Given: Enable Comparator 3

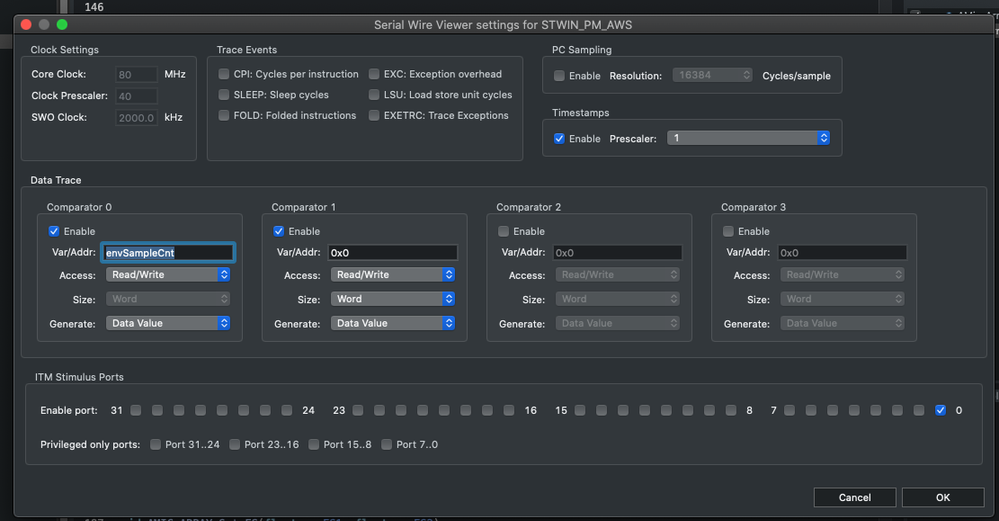Looking at the screenshot, I should coord(728,231).
